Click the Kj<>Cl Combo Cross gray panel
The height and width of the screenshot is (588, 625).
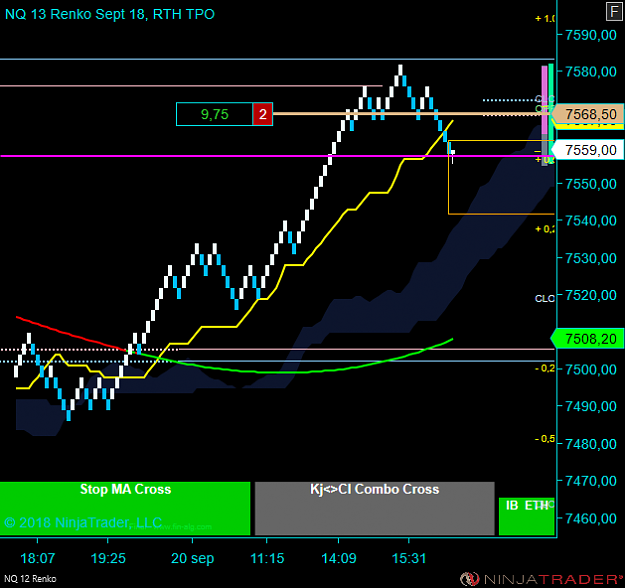pos(375,508)
